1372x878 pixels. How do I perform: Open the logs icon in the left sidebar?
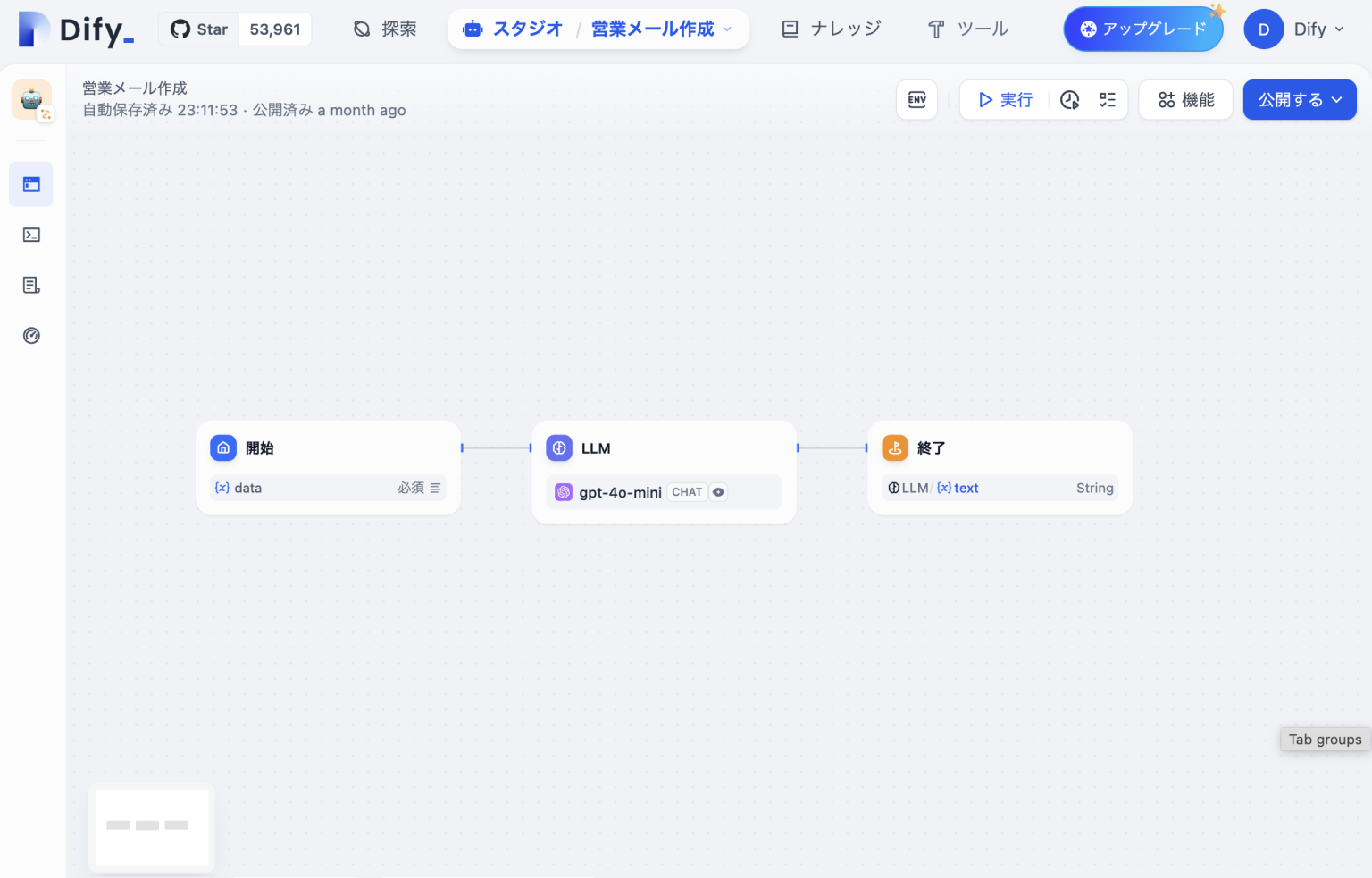coord(31,284)
